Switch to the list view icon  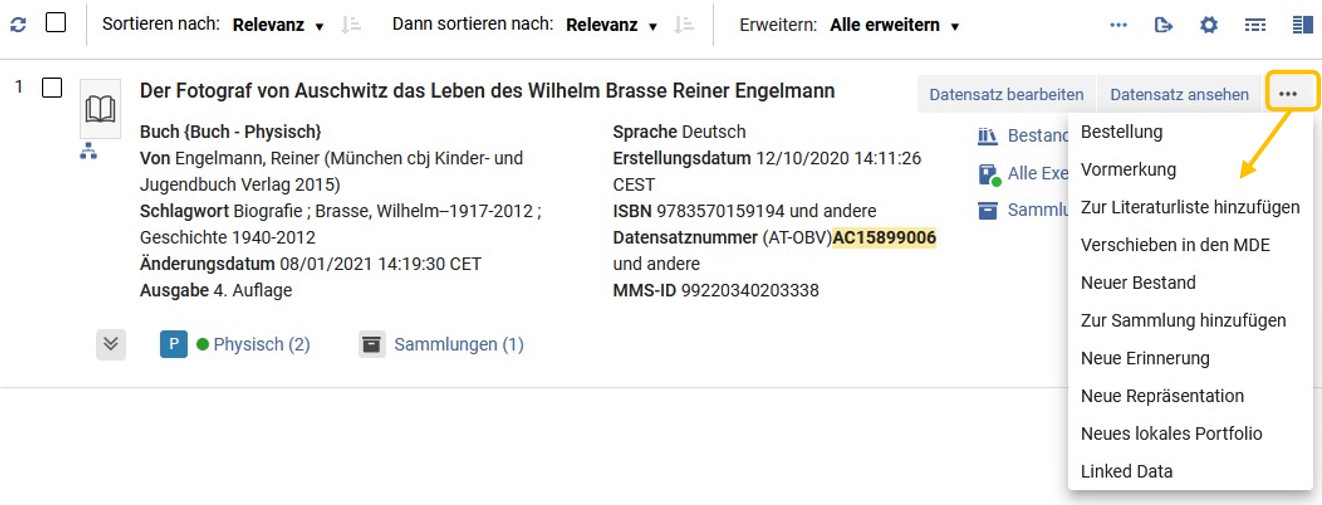pyautogui.click(x=1255, y=25)
